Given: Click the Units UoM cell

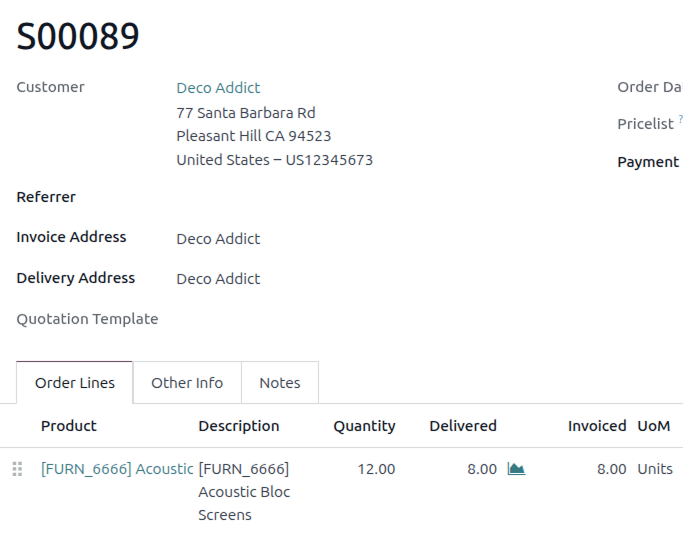Looking at the screenshot, I should (x=655, y=469).
